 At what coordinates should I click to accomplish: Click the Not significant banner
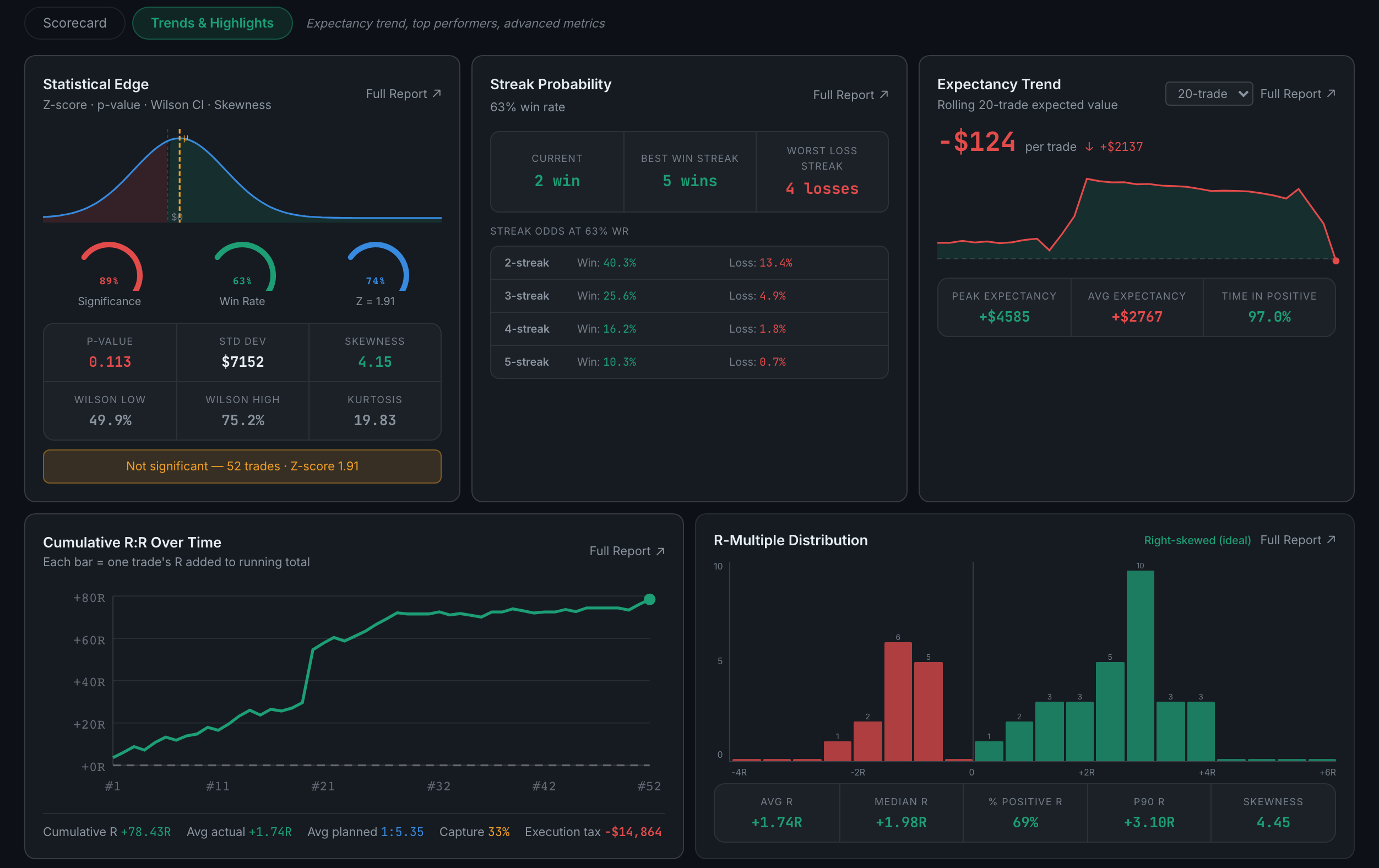coord(242,466)
